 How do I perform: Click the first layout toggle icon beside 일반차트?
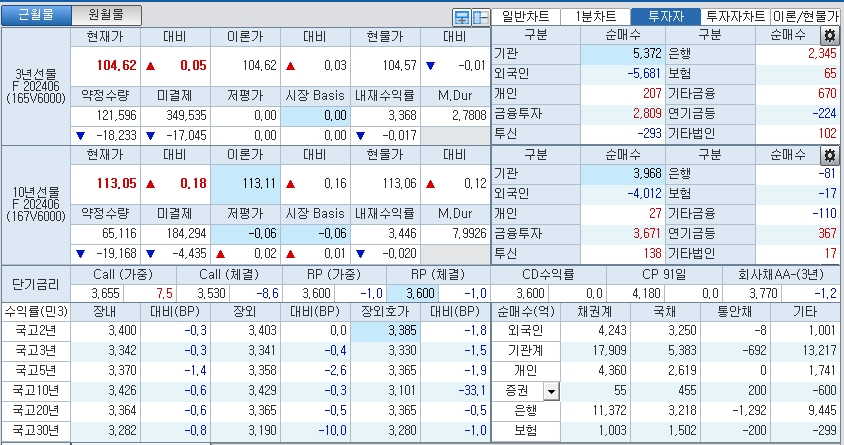tap(462, 17)
